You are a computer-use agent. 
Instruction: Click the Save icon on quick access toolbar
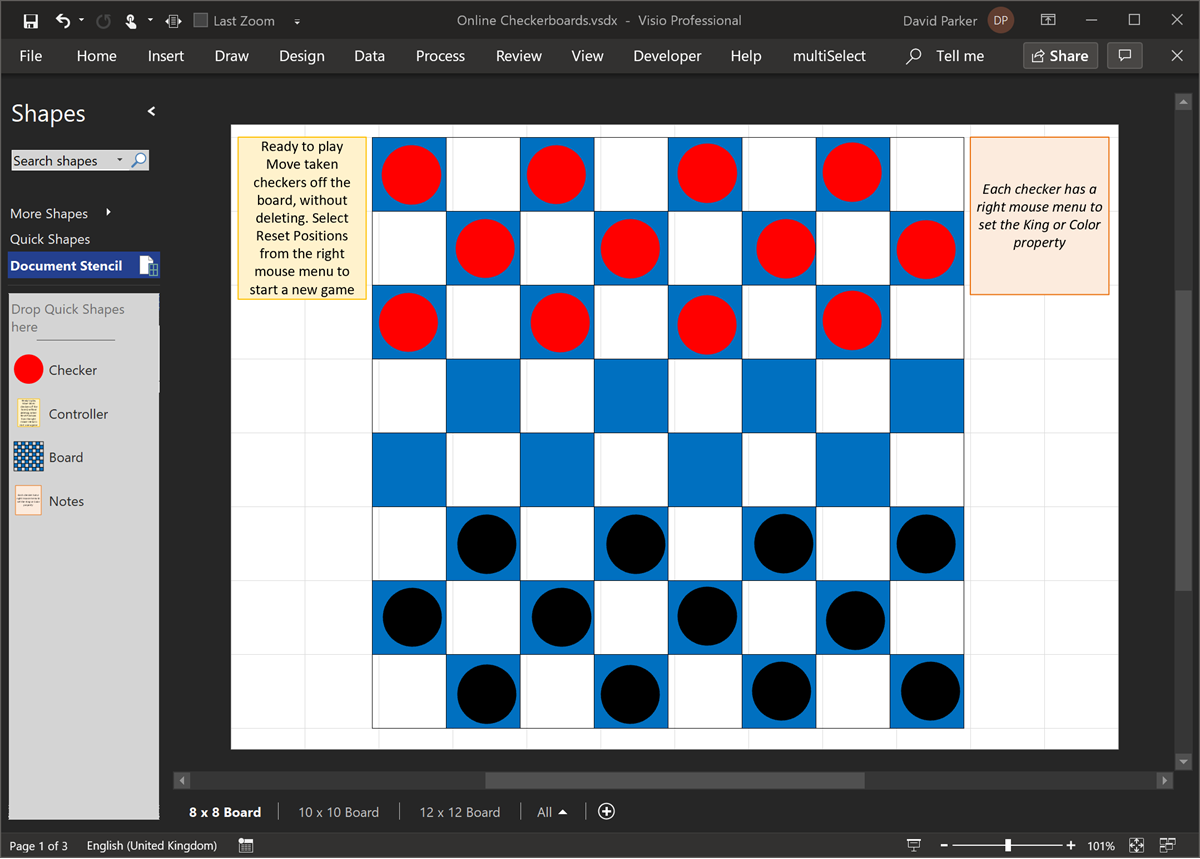tap(33, 20)
